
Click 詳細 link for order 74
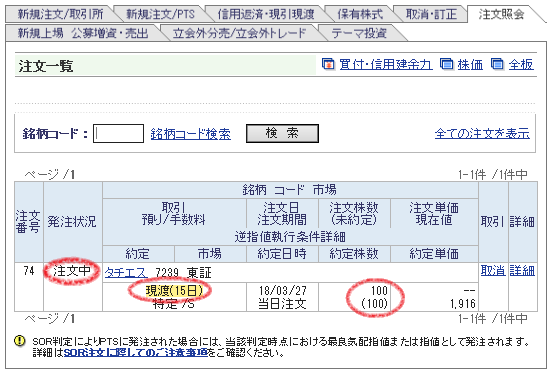click(x=522, y=270)
